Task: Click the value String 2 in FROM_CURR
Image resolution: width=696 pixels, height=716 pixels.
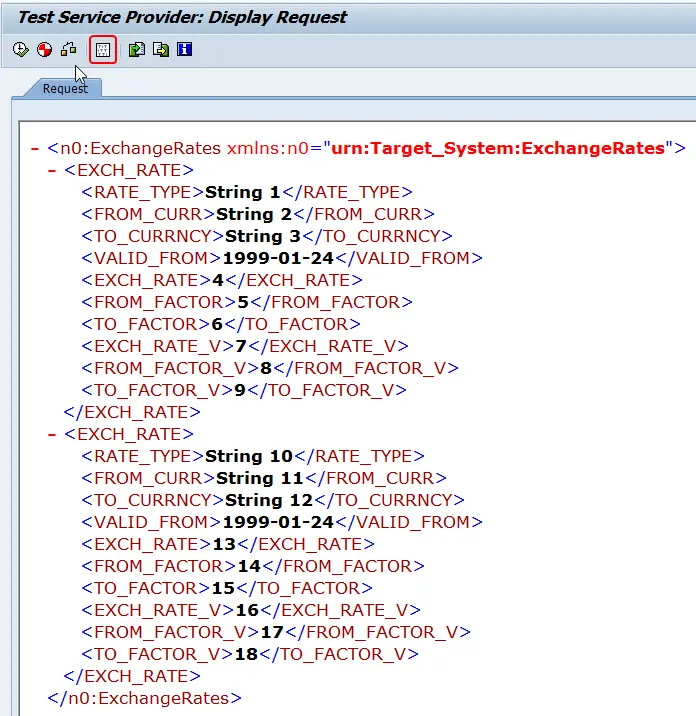Action: pos(254,214)
